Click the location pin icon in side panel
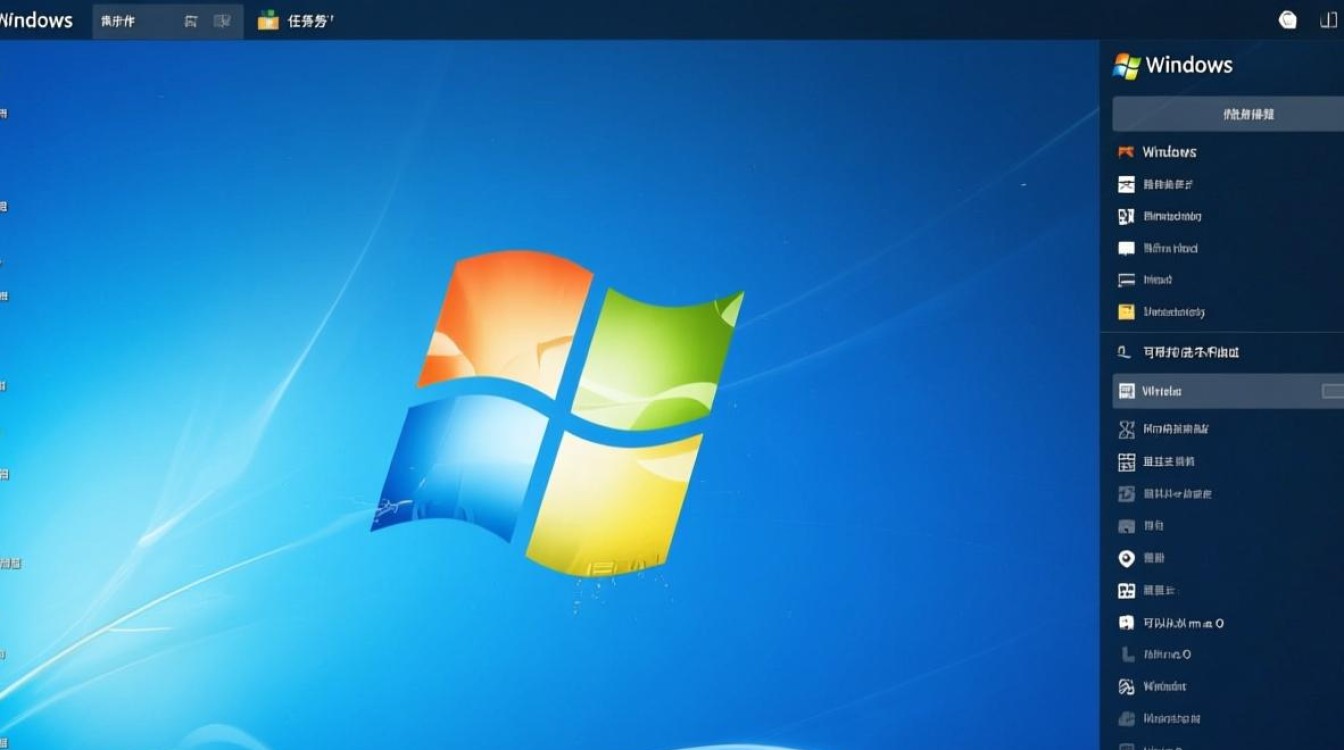 click(1126, 558)
